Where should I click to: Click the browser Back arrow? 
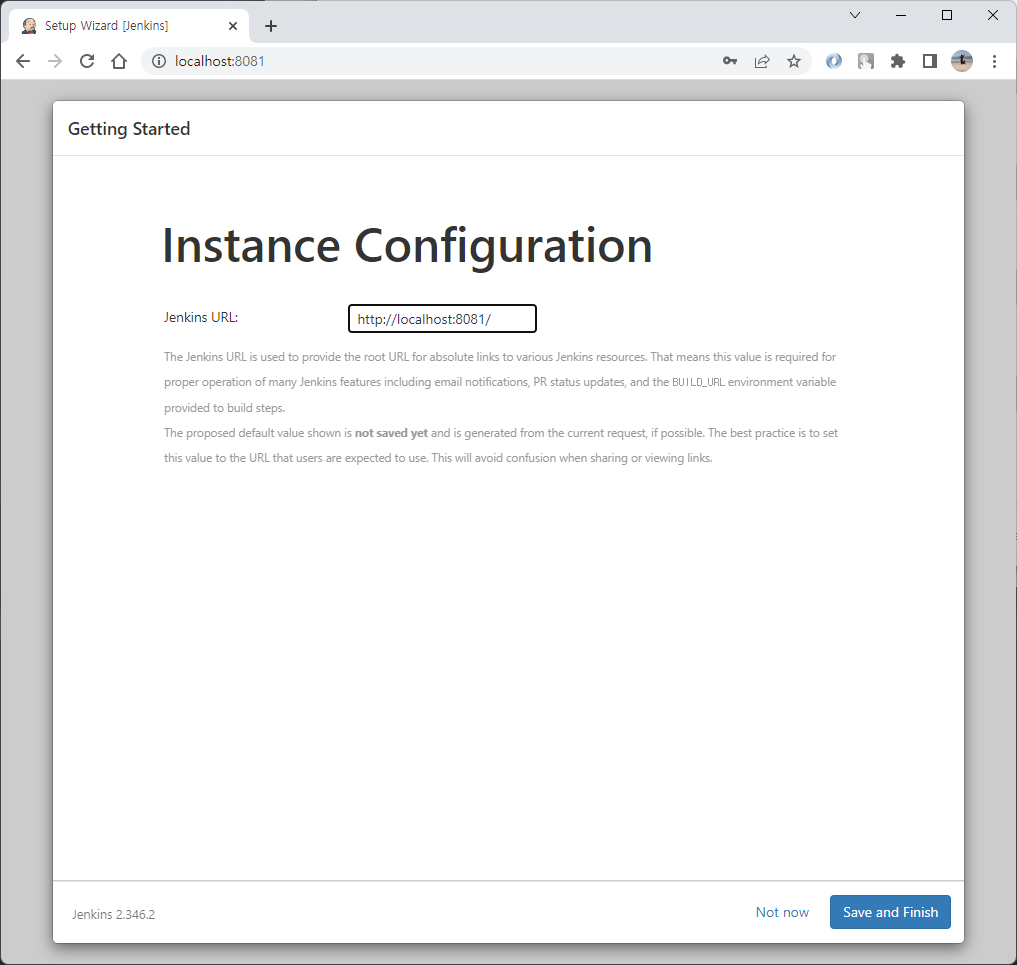23,61
